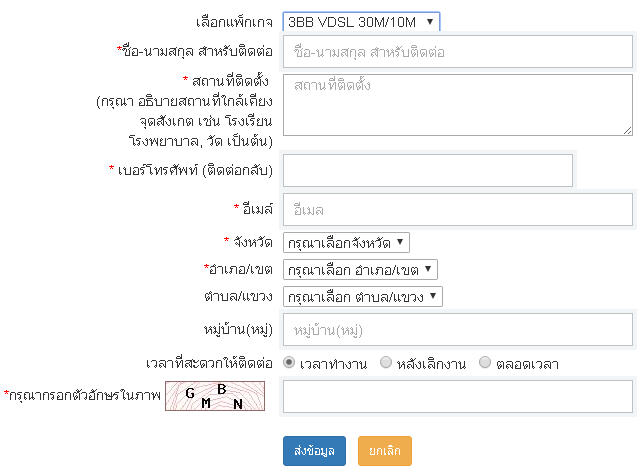Click the resize handle of address box
This screenshot has height=472, width=641.
[x=626, y=128]
